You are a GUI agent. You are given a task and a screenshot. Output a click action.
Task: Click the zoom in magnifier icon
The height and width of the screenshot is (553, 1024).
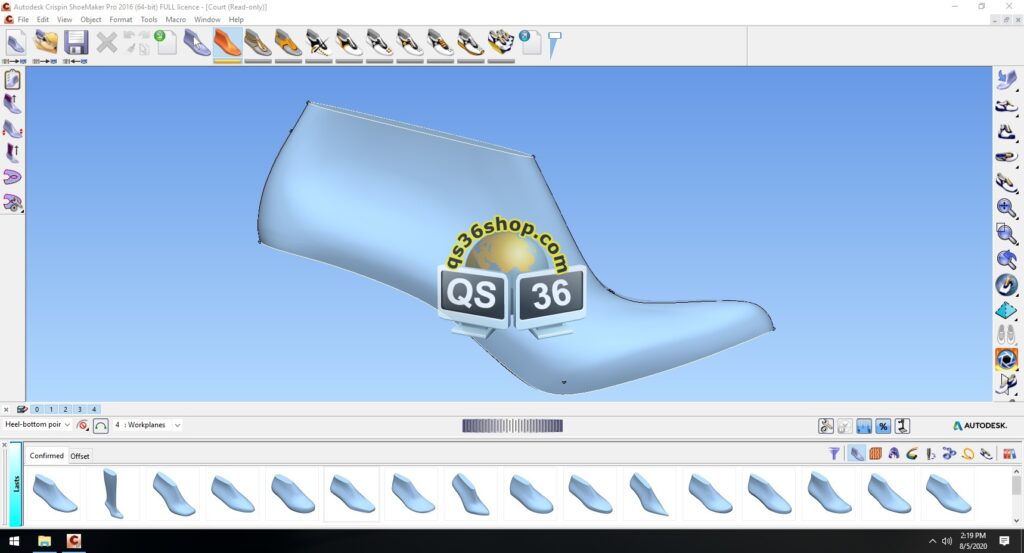click(1006, 208)
